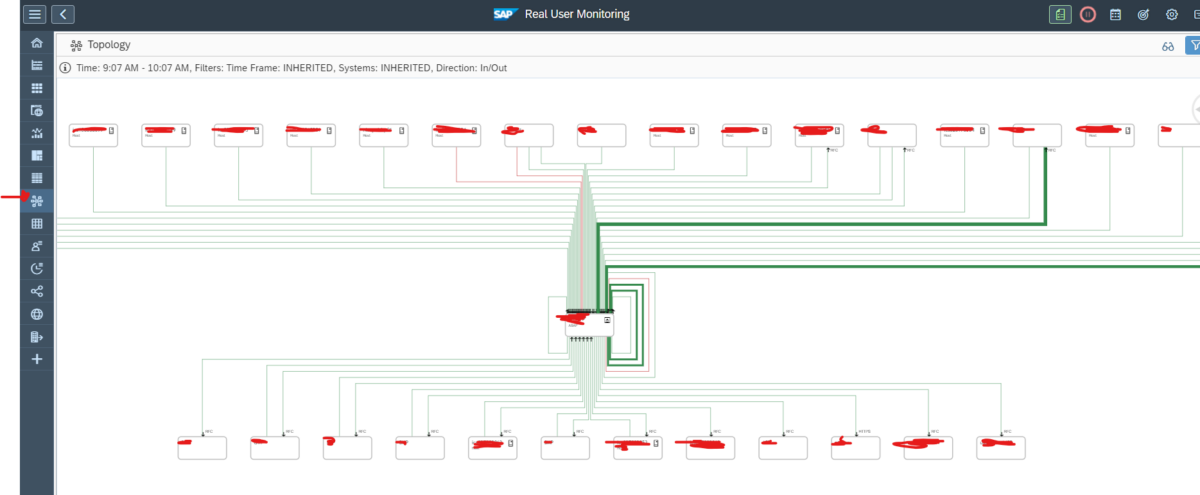
Task: Click the bar chart icon in the sidebar
Action: pyautogui.click(x=37, y=133)
